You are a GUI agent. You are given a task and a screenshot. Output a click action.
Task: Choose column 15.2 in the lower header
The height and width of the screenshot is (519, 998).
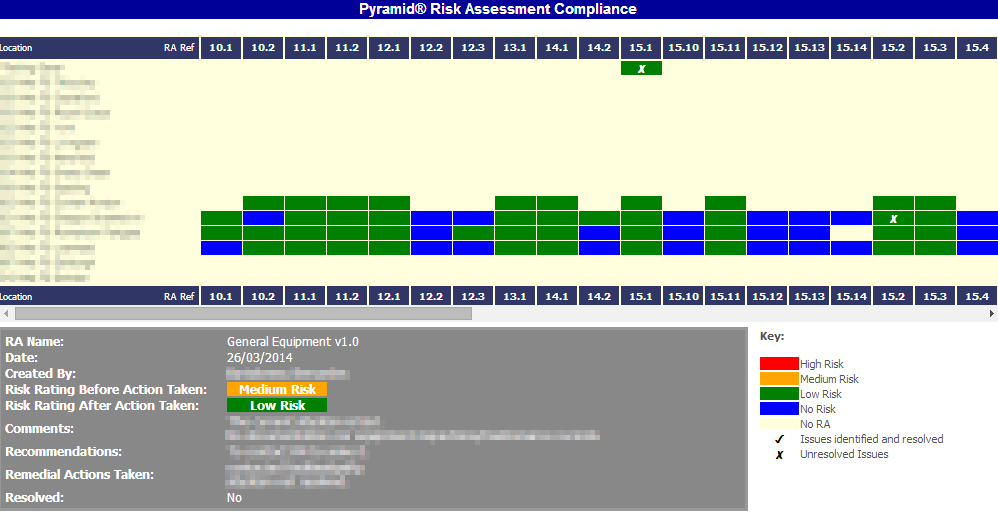[893, 297]
